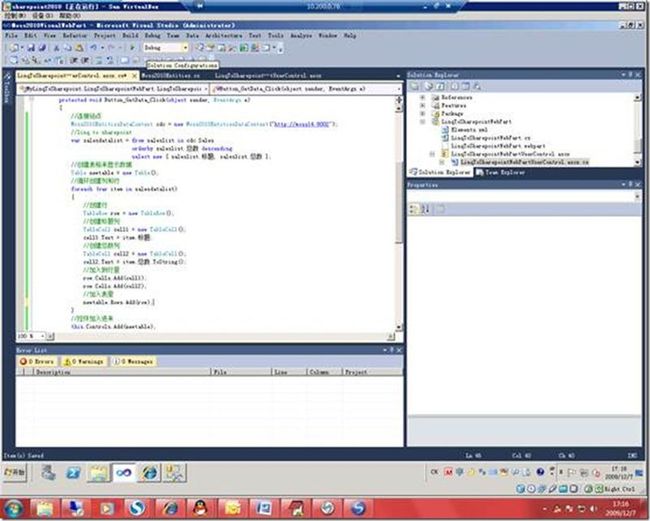
Task: Open the File menu
Action: pyautogui.click(x=11, y=36)
